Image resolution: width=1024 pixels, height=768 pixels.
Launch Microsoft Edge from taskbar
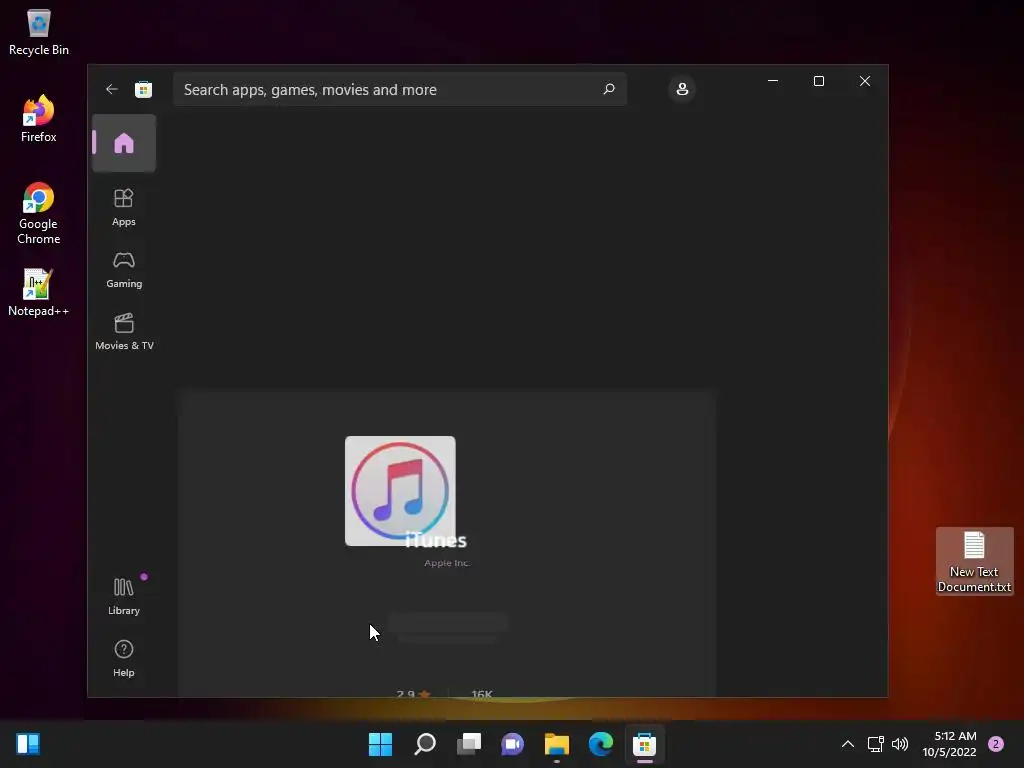pyautogui.click(x=601, y=744)
